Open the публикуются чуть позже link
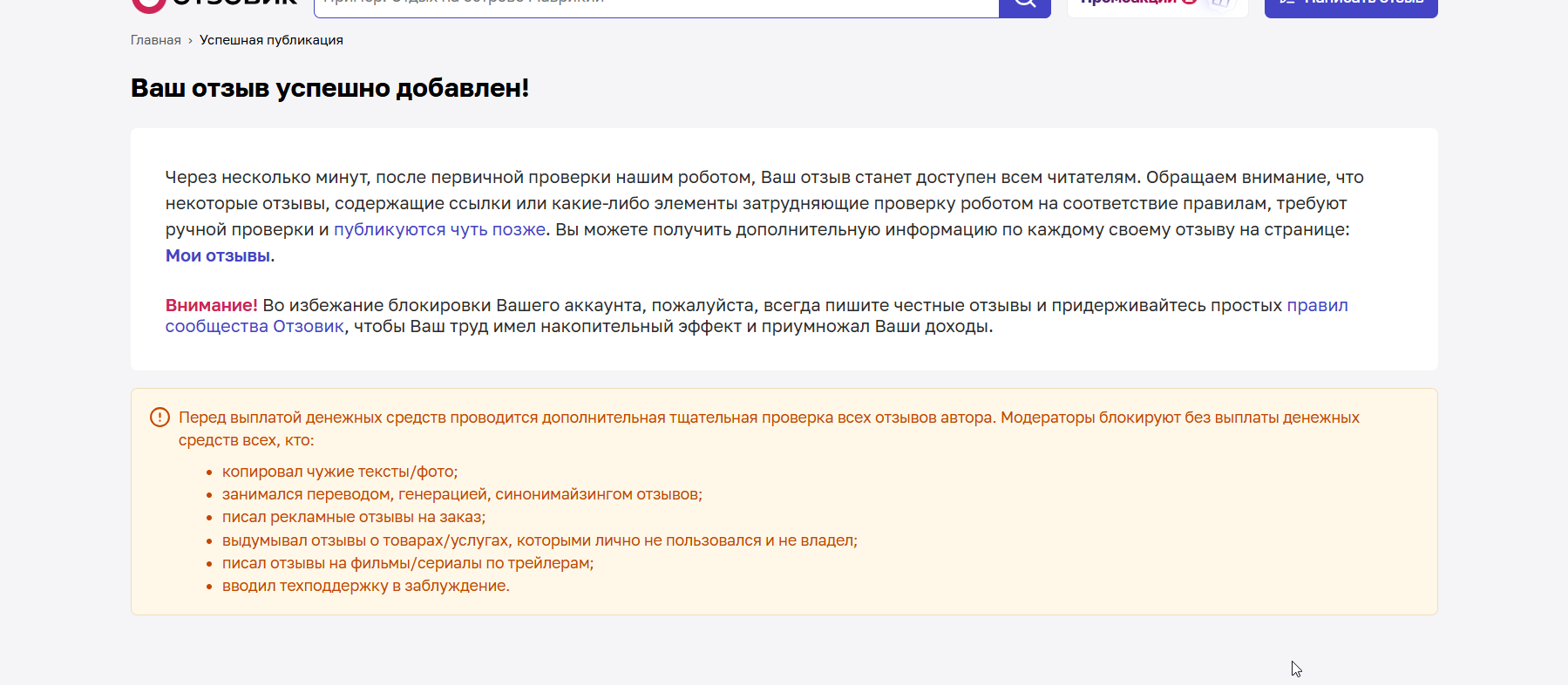Image resolution: width=1568 pixels, height=693 pixels. coord(439,229)
